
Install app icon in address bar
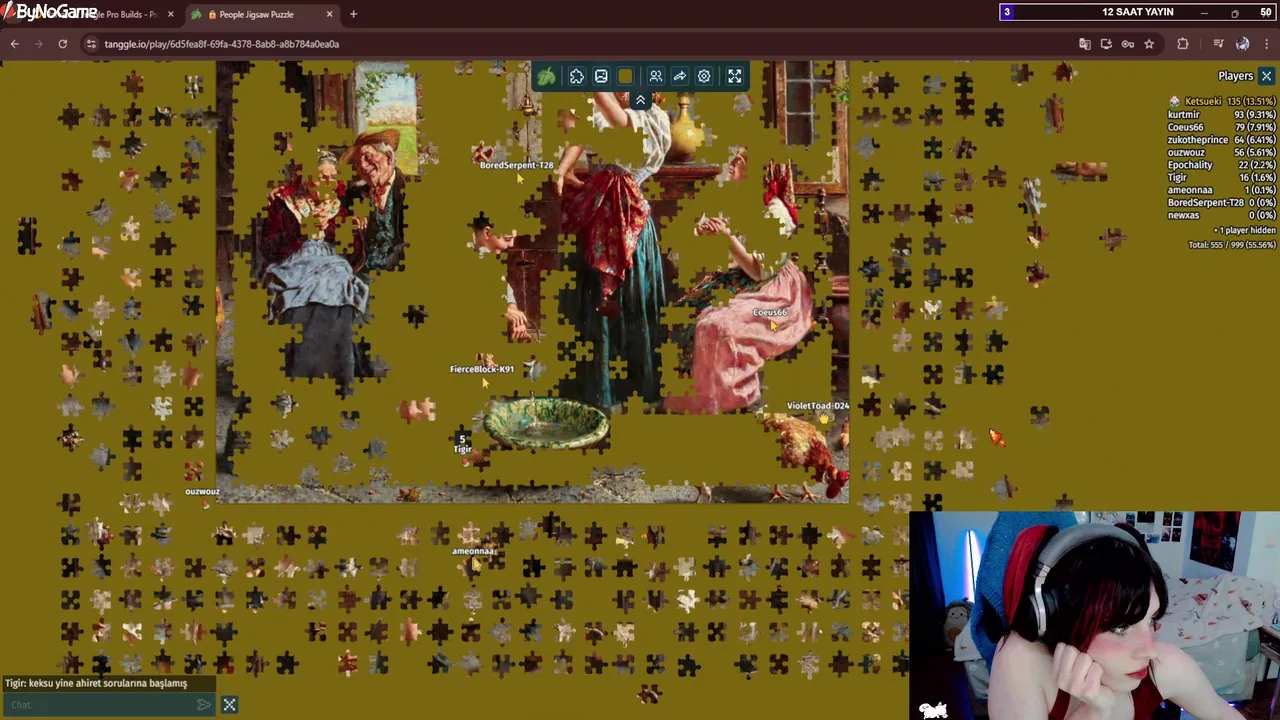pyautogui.click(x=1106, y=44)
